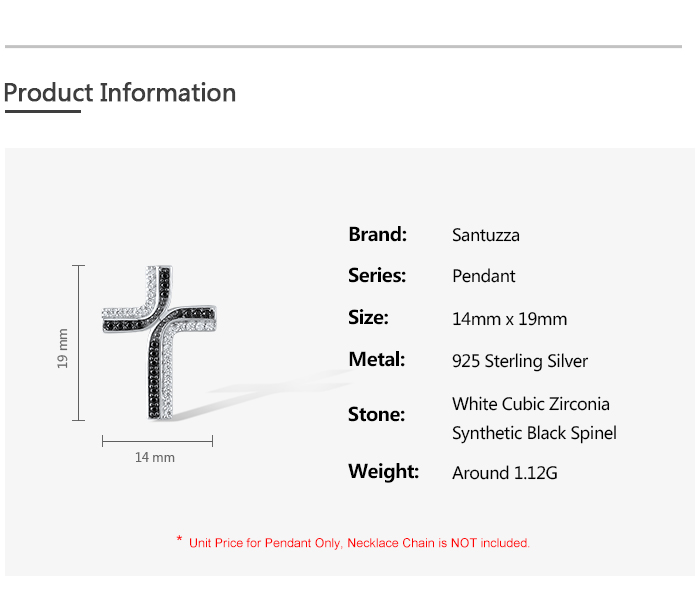The width and height of the screenshot is (700, 615).
Task: Click the dark underline beneath Product Information
Action: 42,111
